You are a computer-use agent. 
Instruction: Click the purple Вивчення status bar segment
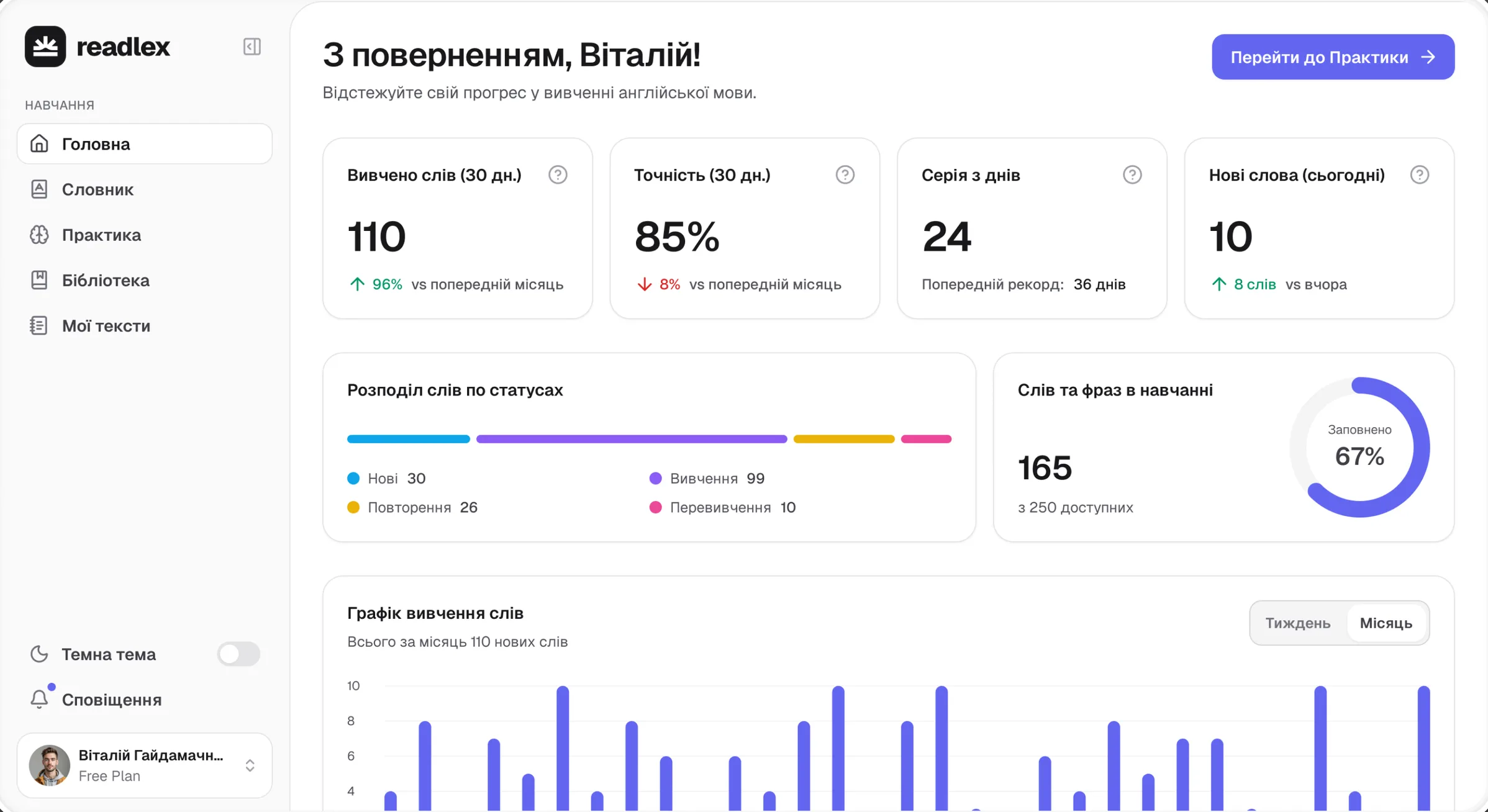(x=632, y=439)
